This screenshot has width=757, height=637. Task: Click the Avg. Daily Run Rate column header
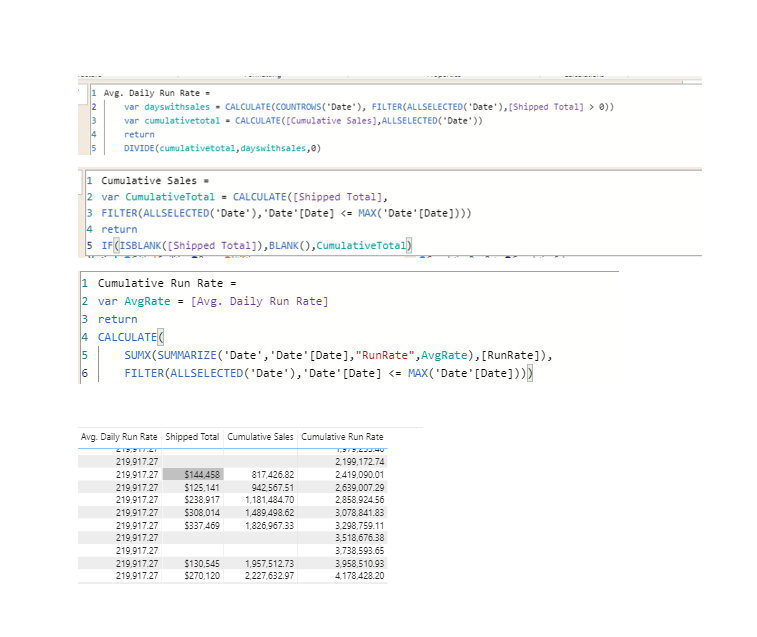tap(119, 437)
